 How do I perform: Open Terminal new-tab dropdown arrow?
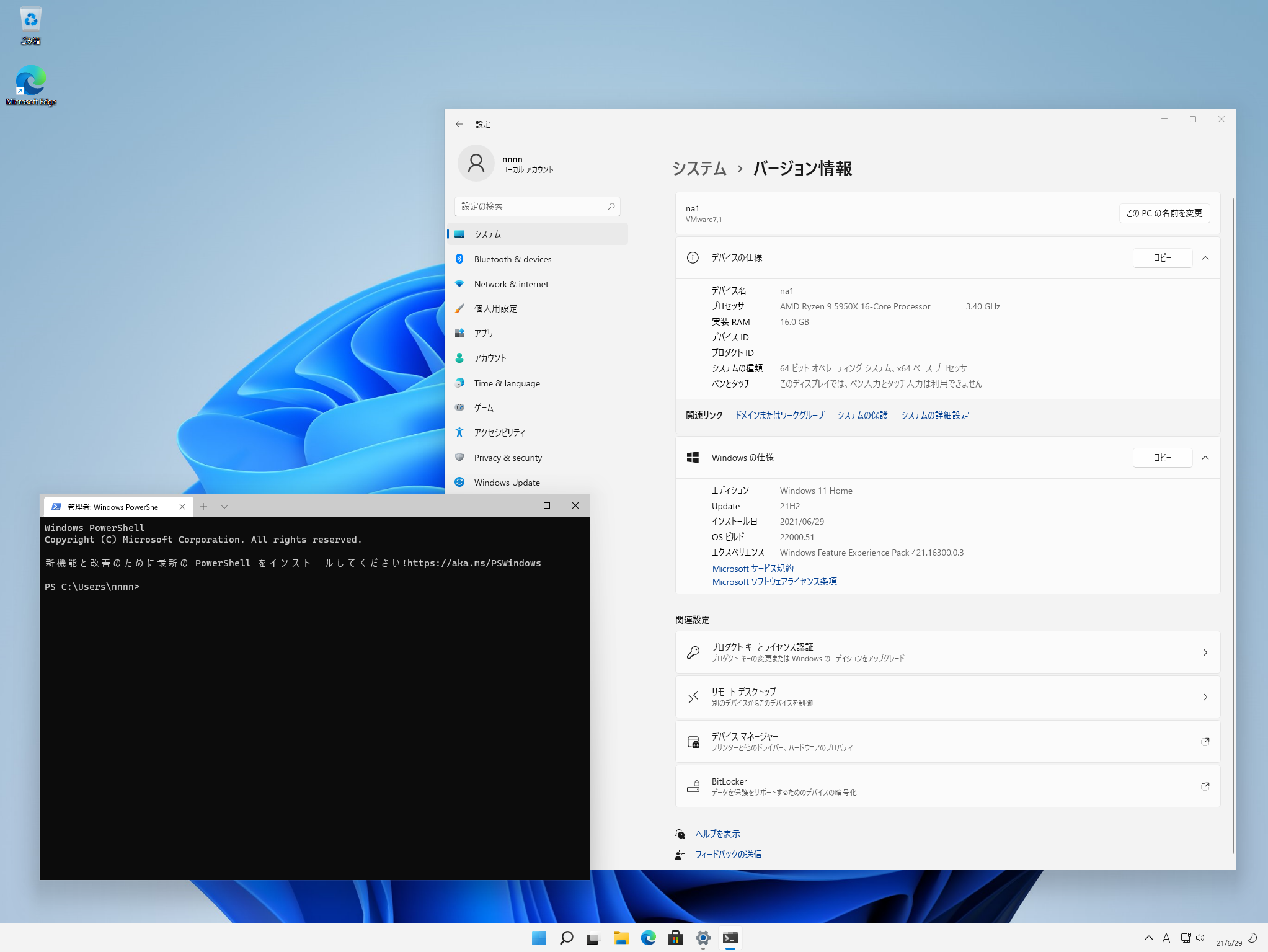click(224, 507)
